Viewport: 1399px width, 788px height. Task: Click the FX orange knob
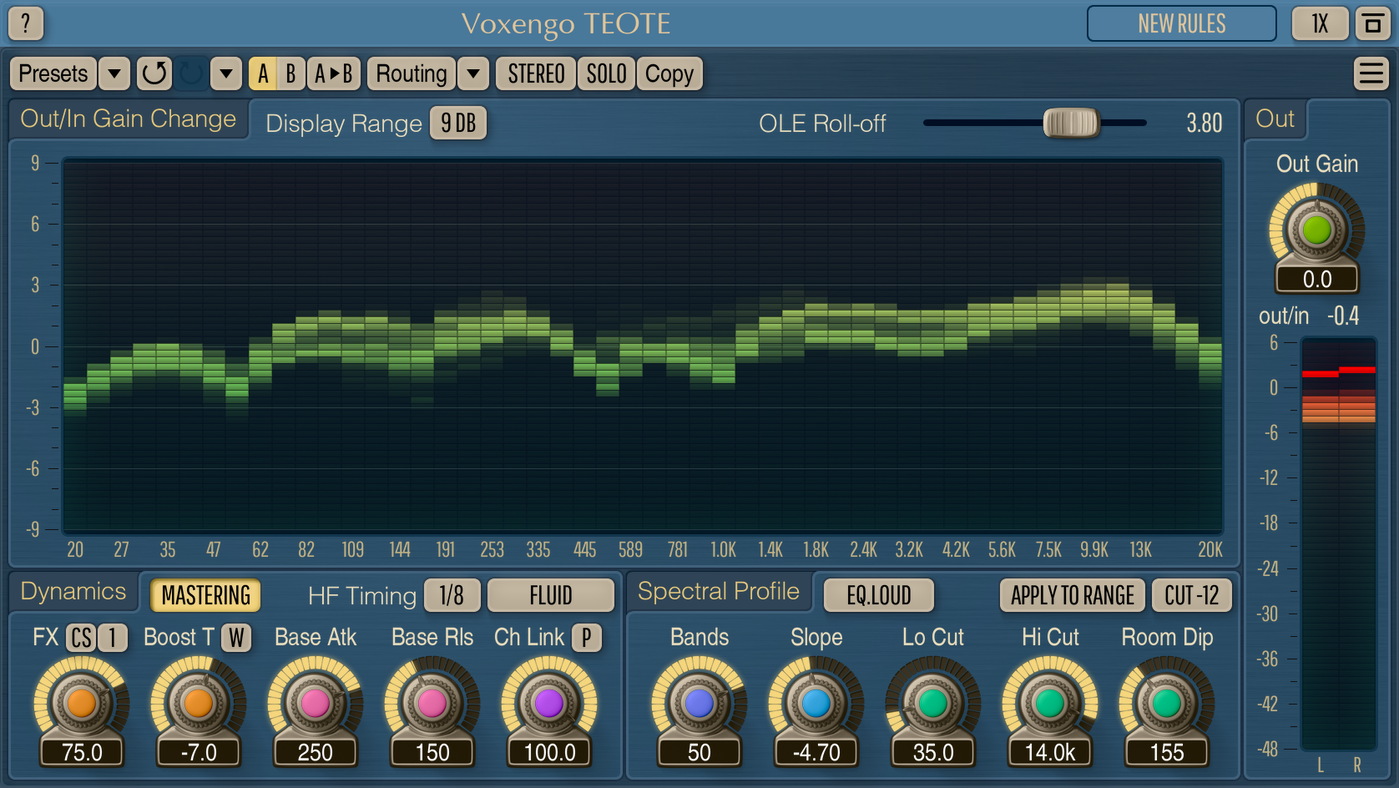click(81, 703)
